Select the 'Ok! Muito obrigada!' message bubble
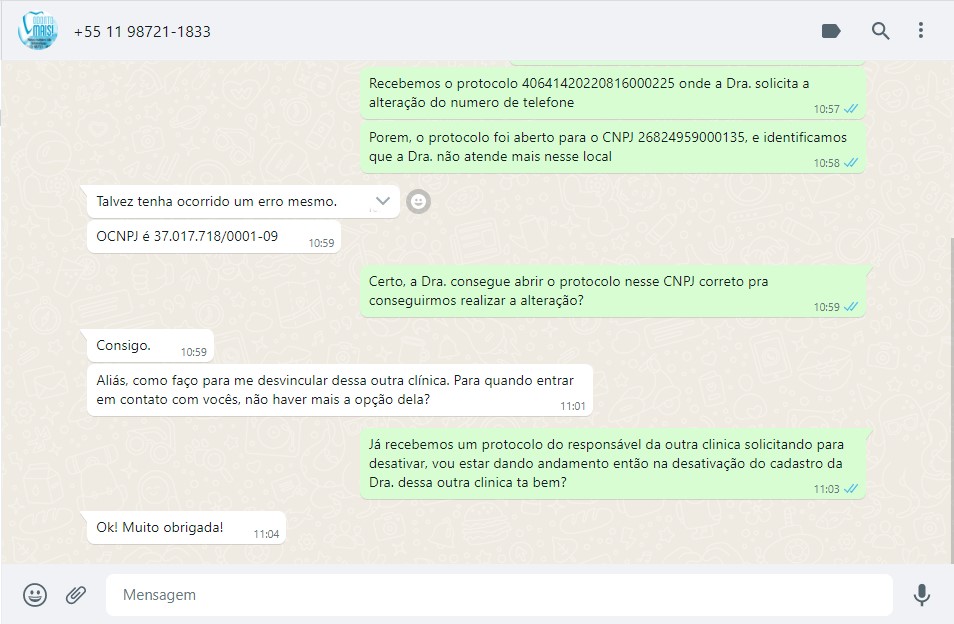Image resolution: width=954 pixels, height=624 pixels. pos(186,527)
